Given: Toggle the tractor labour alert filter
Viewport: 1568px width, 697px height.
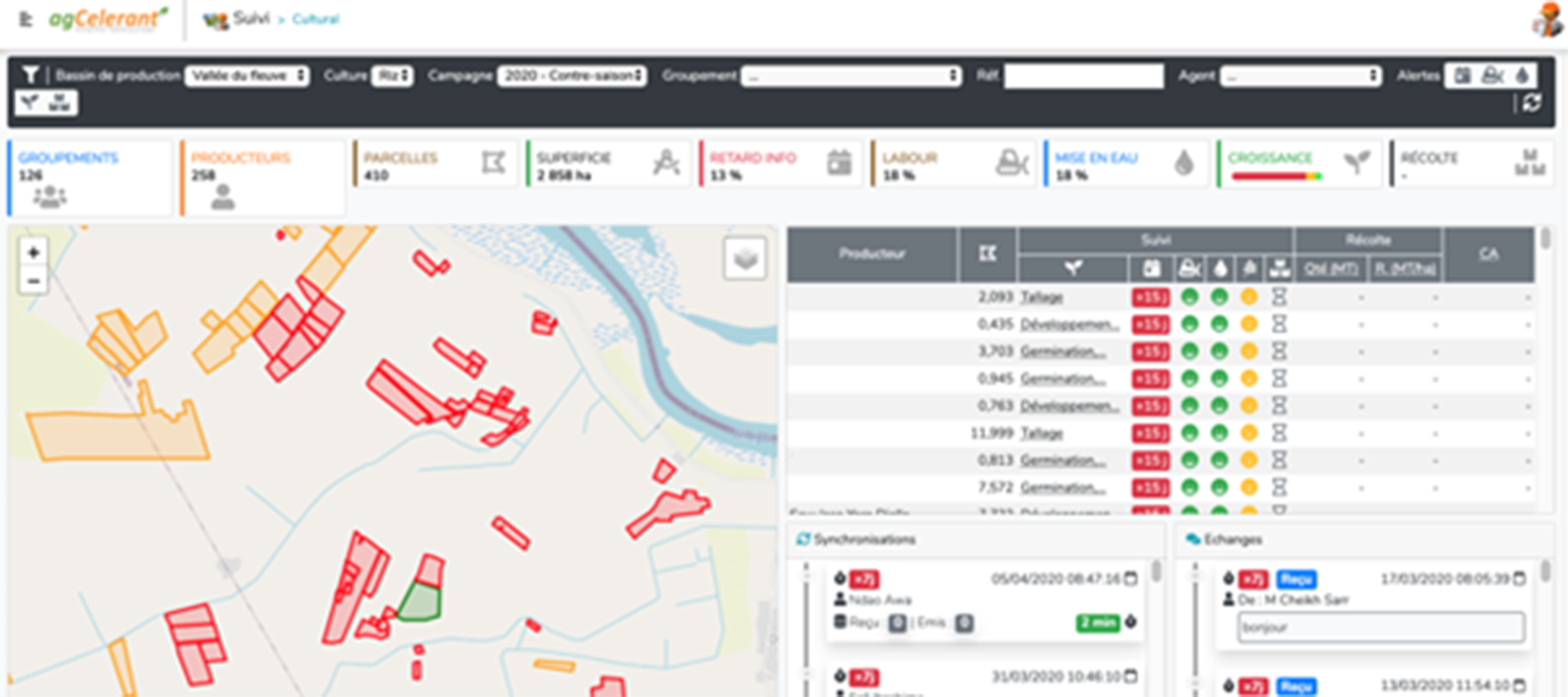Looking at the screenshot, I should pyautogui.click(x=1492, y=76).
